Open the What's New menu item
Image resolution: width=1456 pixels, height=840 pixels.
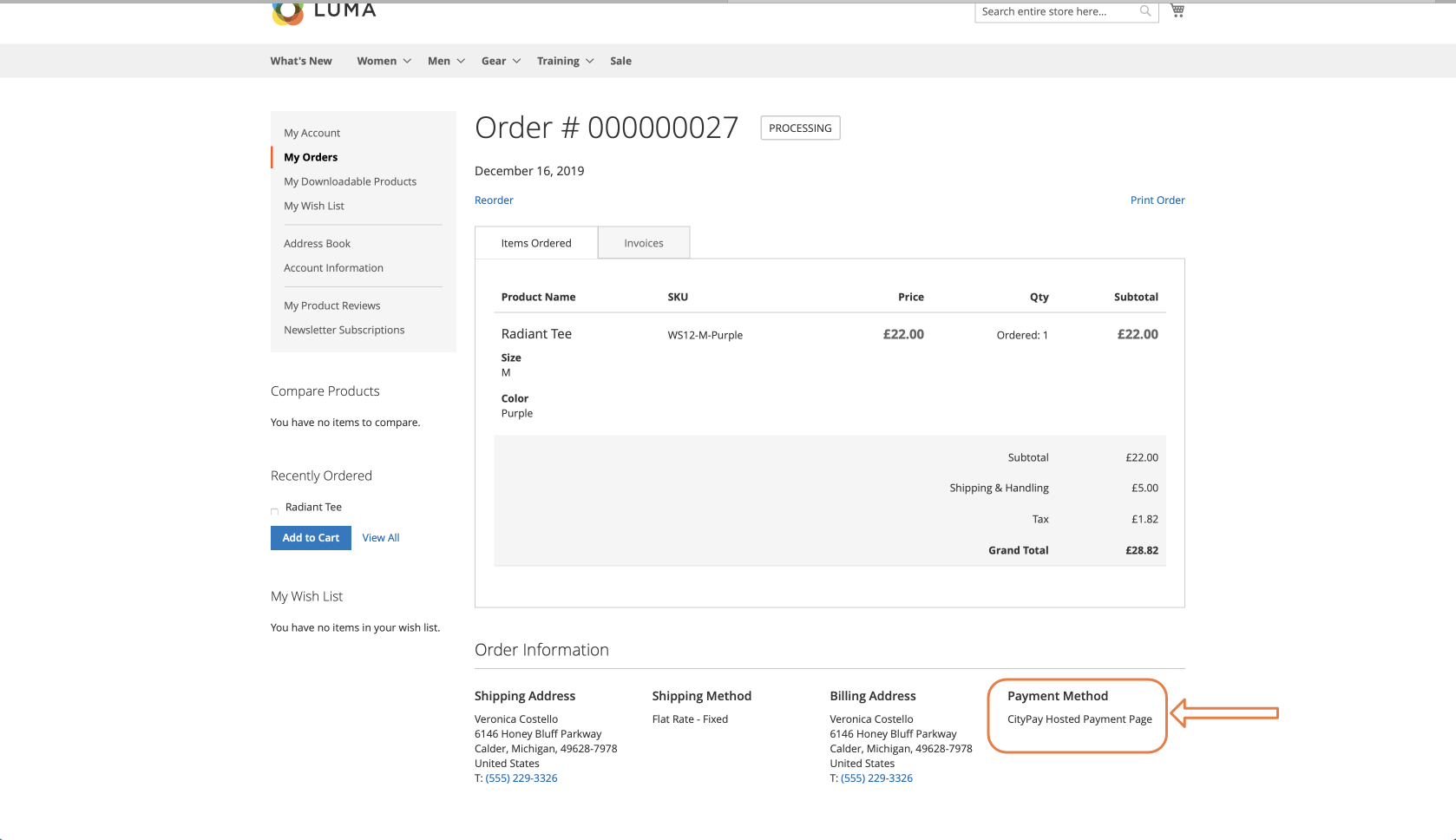pos(300,60)
